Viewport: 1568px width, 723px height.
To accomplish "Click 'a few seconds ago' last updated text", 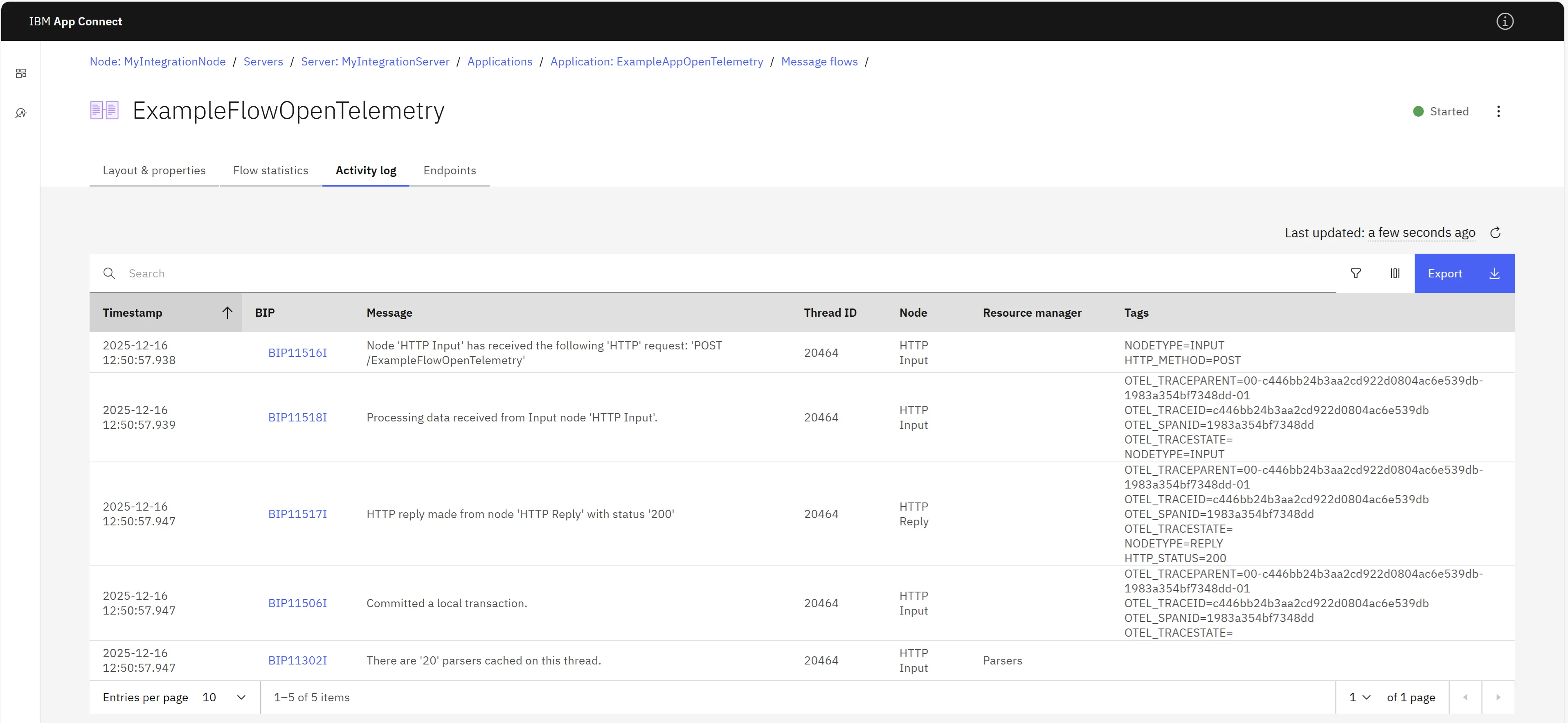I will pyautogui.click(x=1421, y=232).
